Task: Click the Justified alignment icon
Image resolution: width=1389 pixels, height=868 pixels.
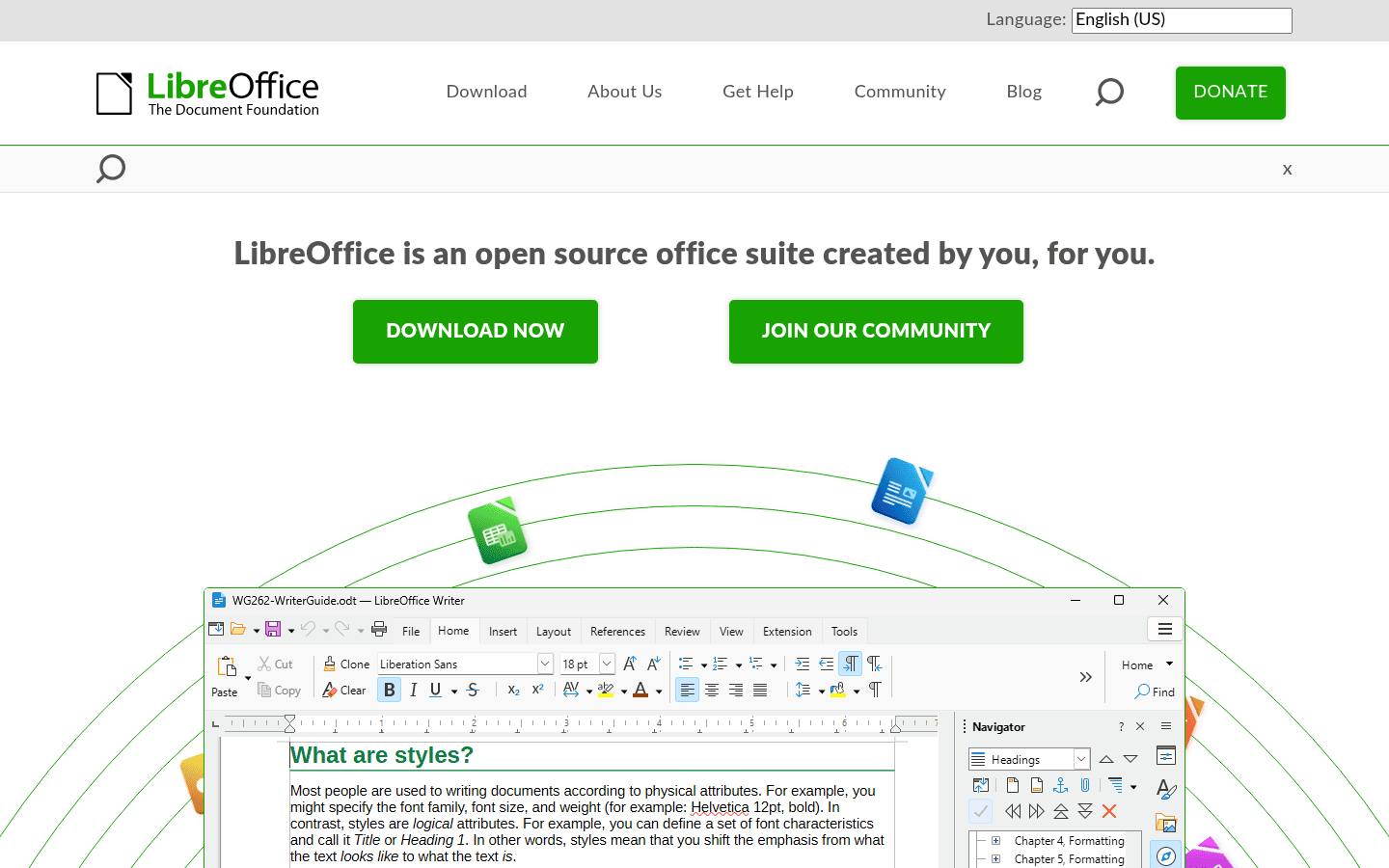Action: point(760,690)
